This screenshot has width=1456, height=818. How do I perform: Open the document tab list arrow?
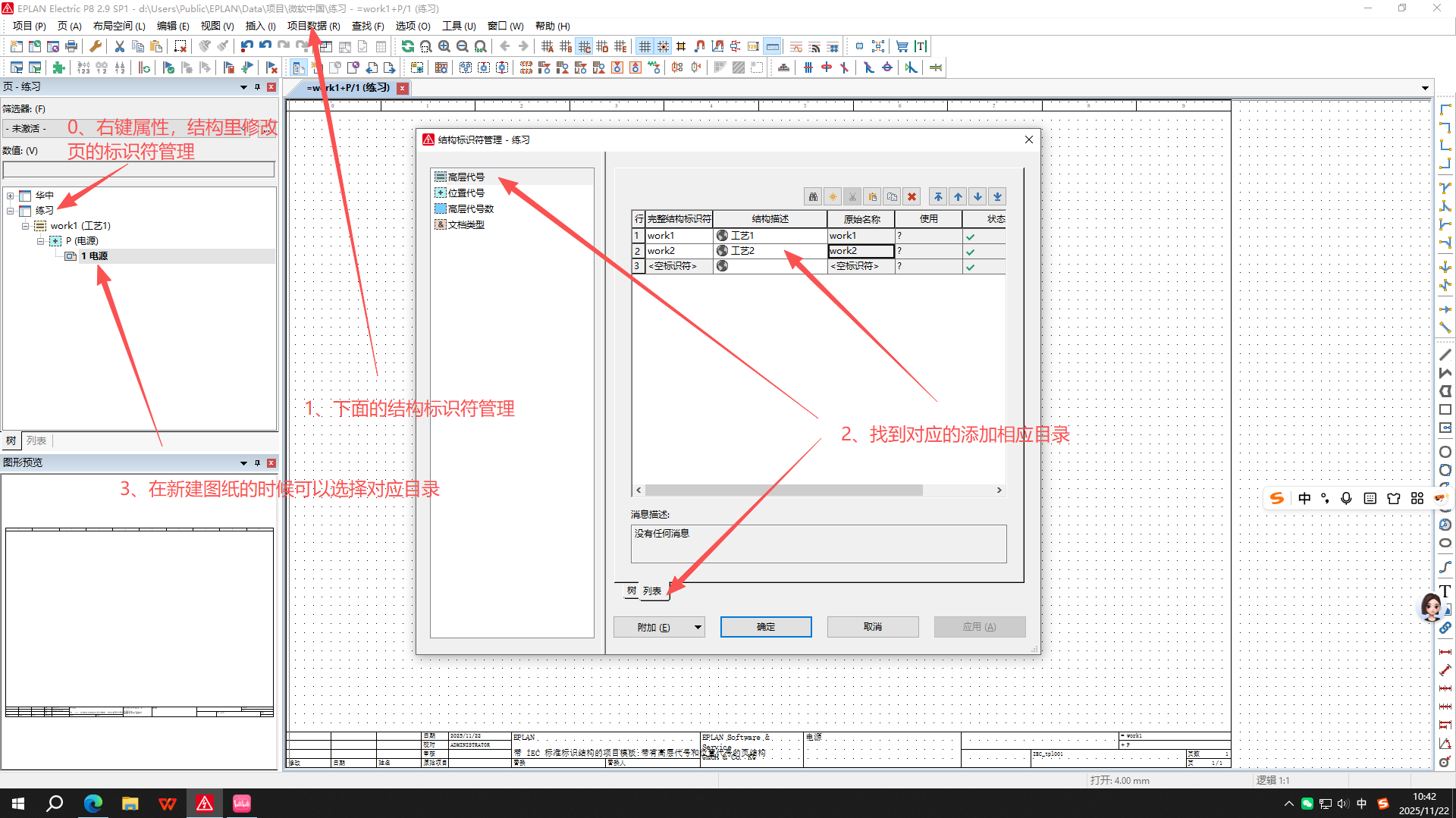pyautogui.click(x=1425, y=88)
